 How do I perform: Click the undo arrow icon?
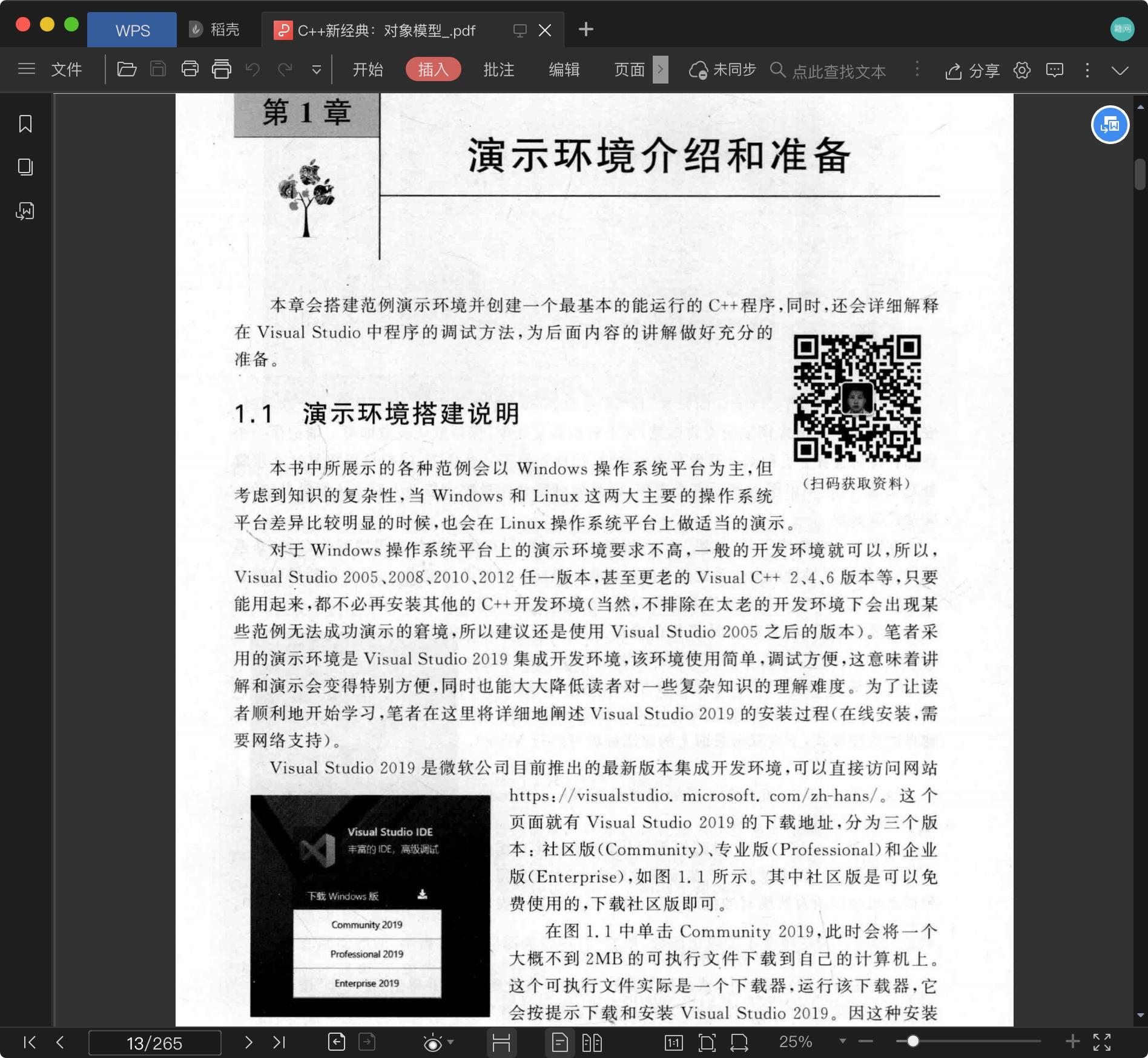click(253, 70)
